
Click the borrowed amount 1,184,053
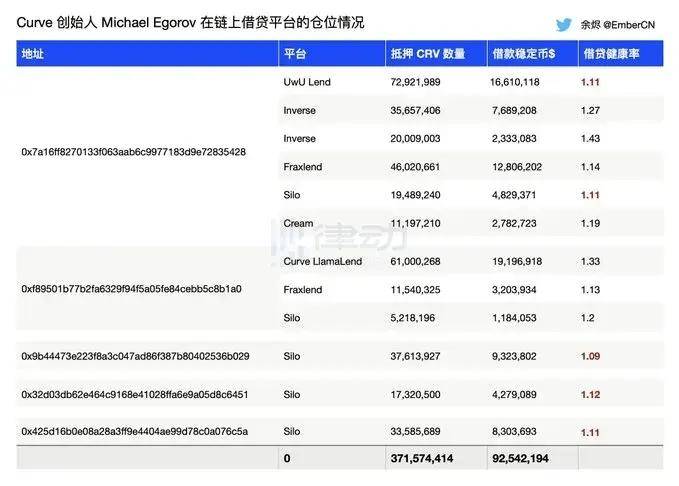(514, 318)
